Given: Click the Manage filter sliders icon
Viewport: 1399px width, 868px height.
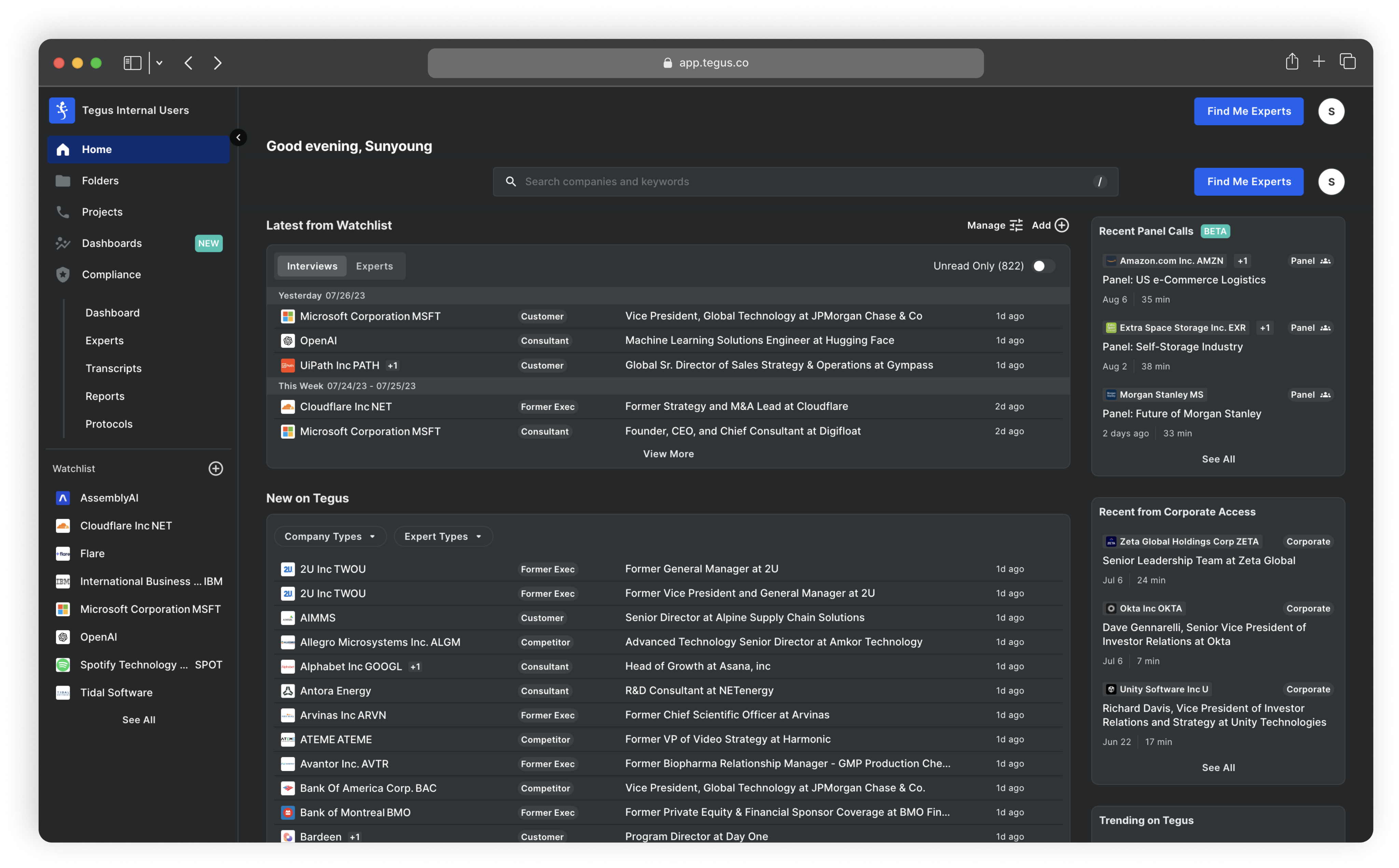Looking at the screenshot, I should [1016, 225].
